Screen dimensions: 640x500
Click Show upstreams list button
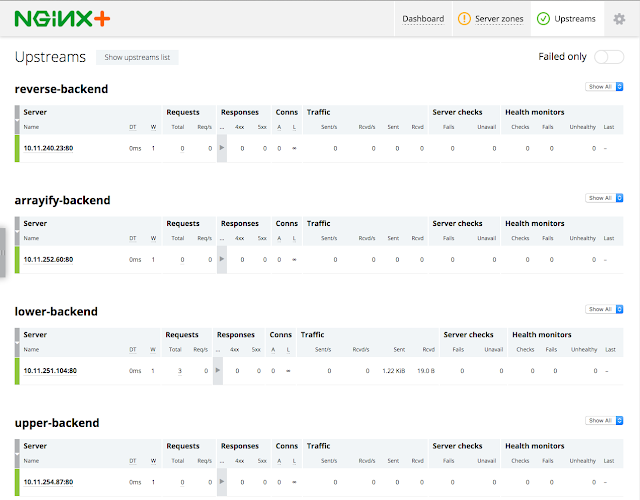(x=137, y=57)
